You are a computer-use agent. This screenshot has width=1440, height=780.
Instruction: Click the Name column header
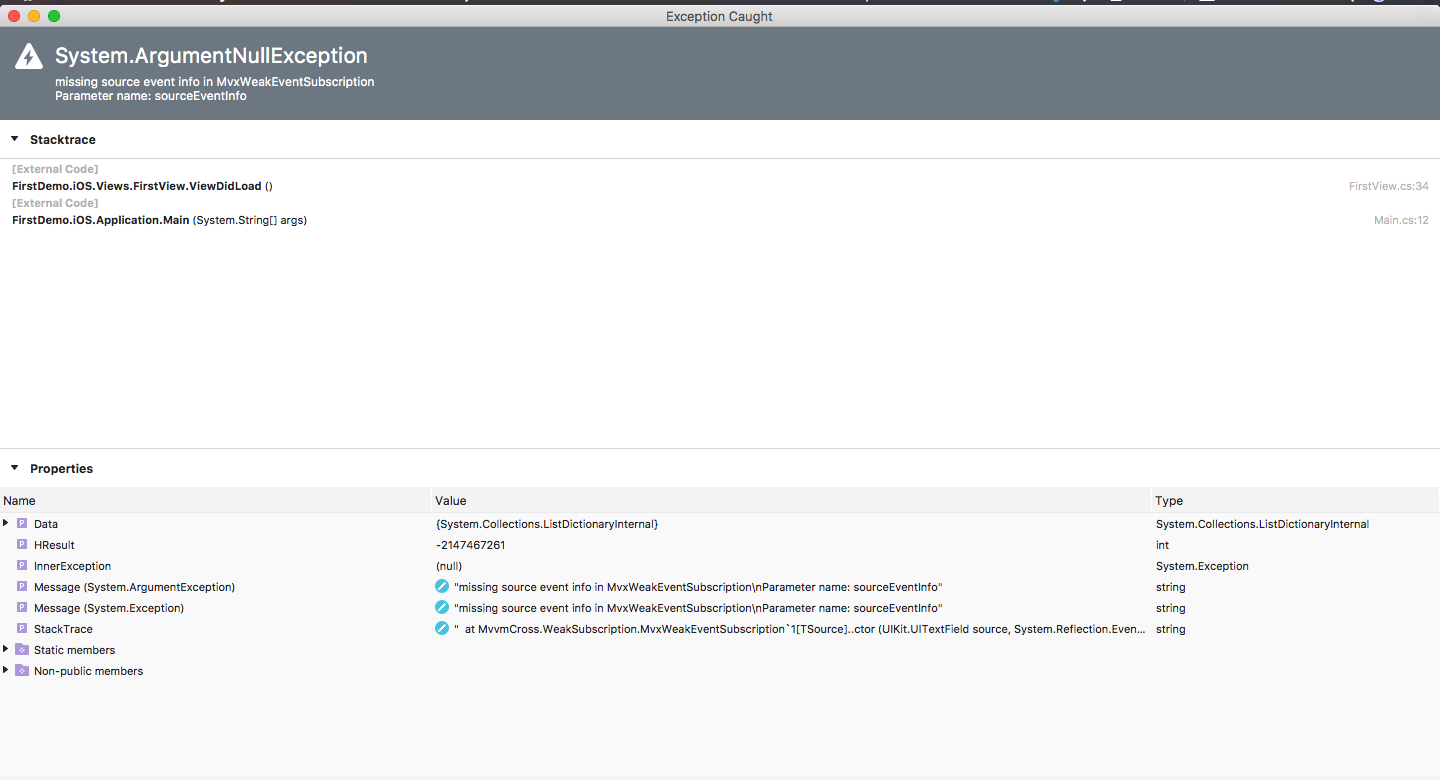(215, 500)
